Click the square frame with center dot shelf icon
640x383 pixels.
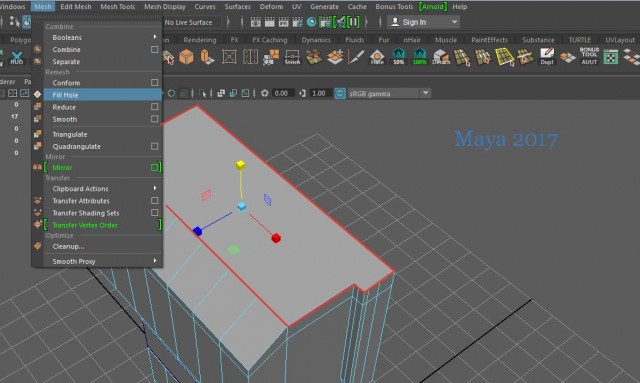229,57
